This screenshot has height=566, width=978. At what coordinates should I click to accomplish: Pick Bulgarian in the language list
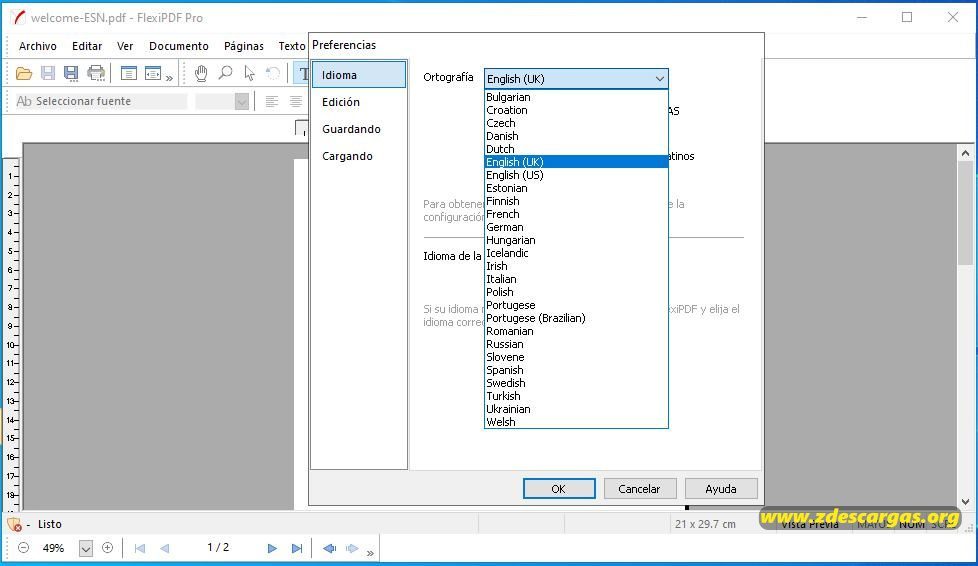click(576, 97)
